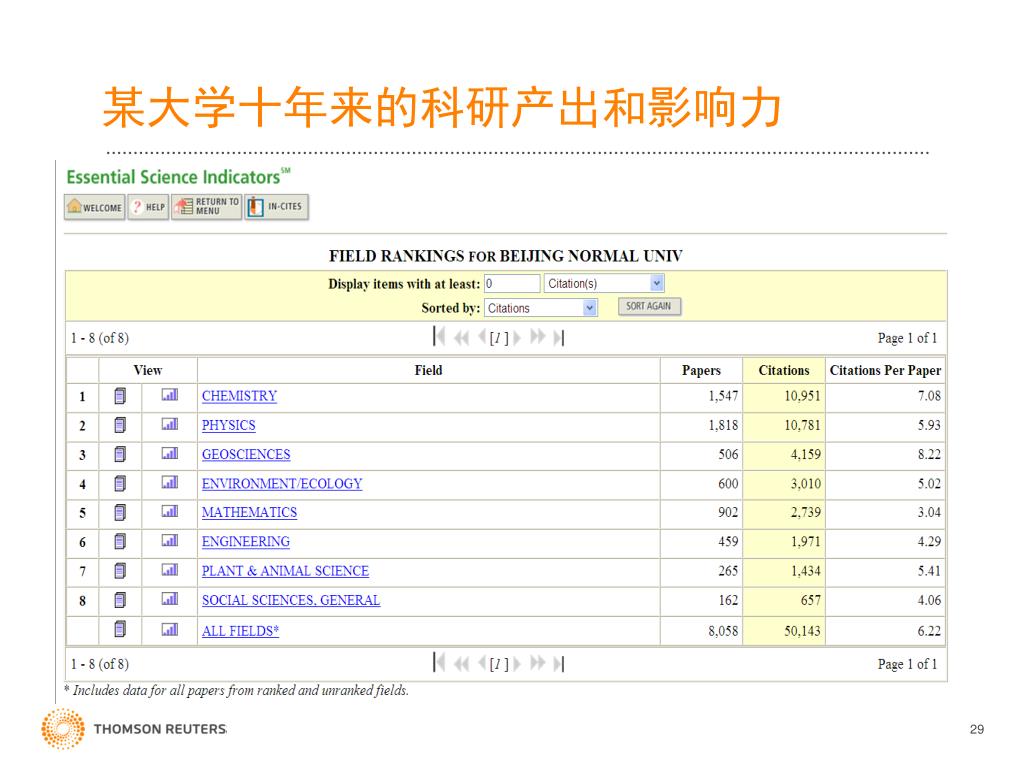Viewport: 1024px width, 768px height.
Task: Select the 10,951 citations cell
Action: coord(784,396)
